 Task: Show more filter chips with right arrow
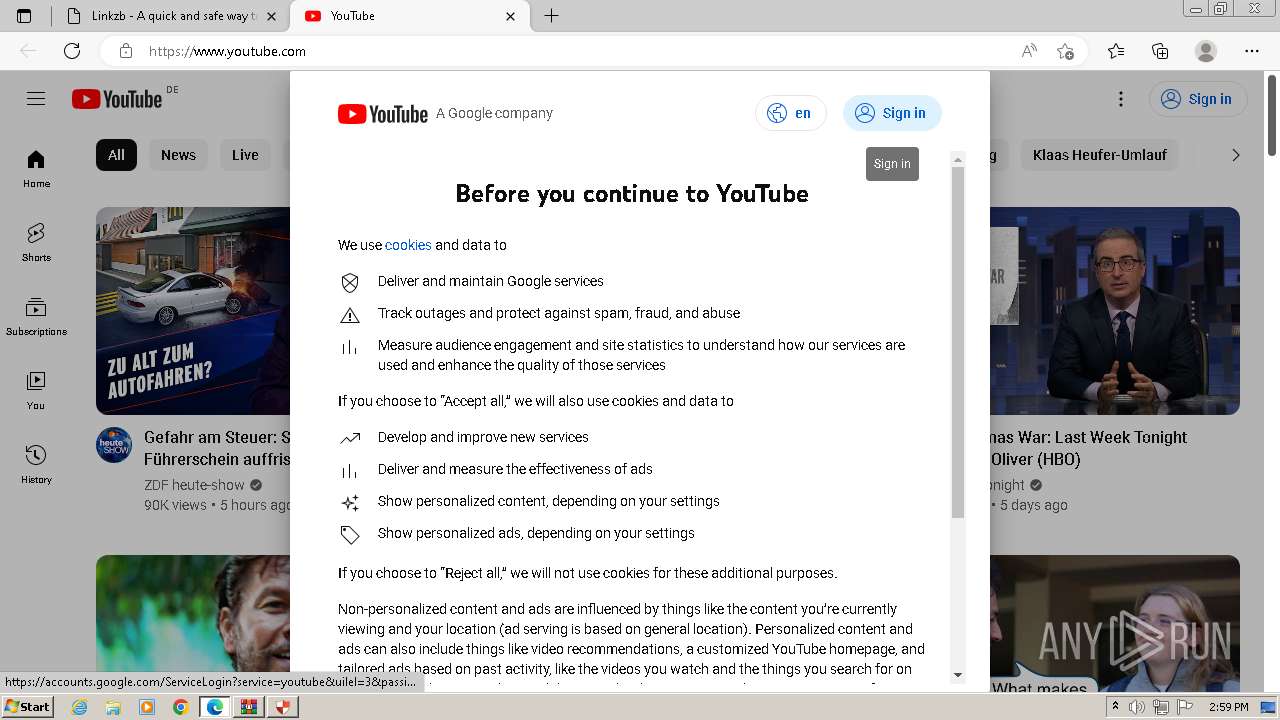[x=1236, y=155]
